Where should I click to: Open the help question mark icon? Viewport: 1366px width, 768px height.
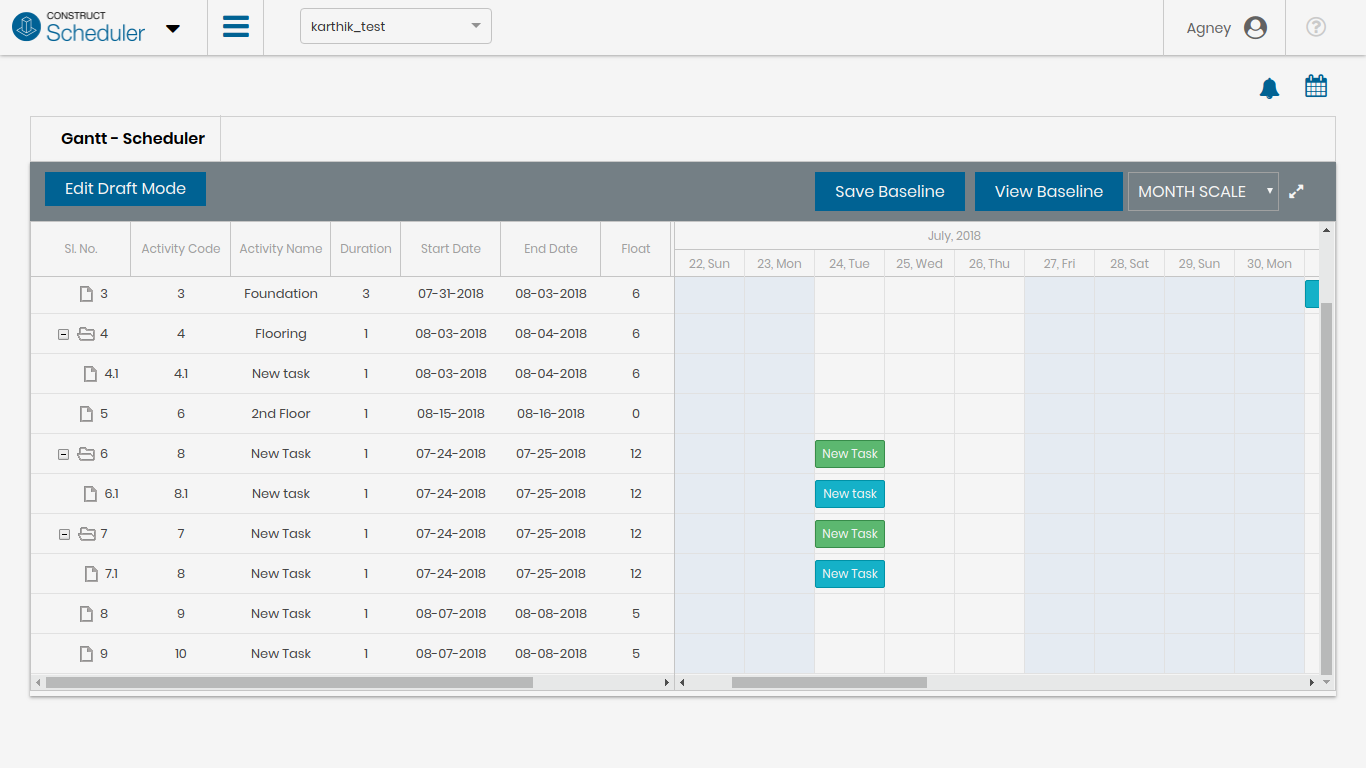click(1316, 27)
